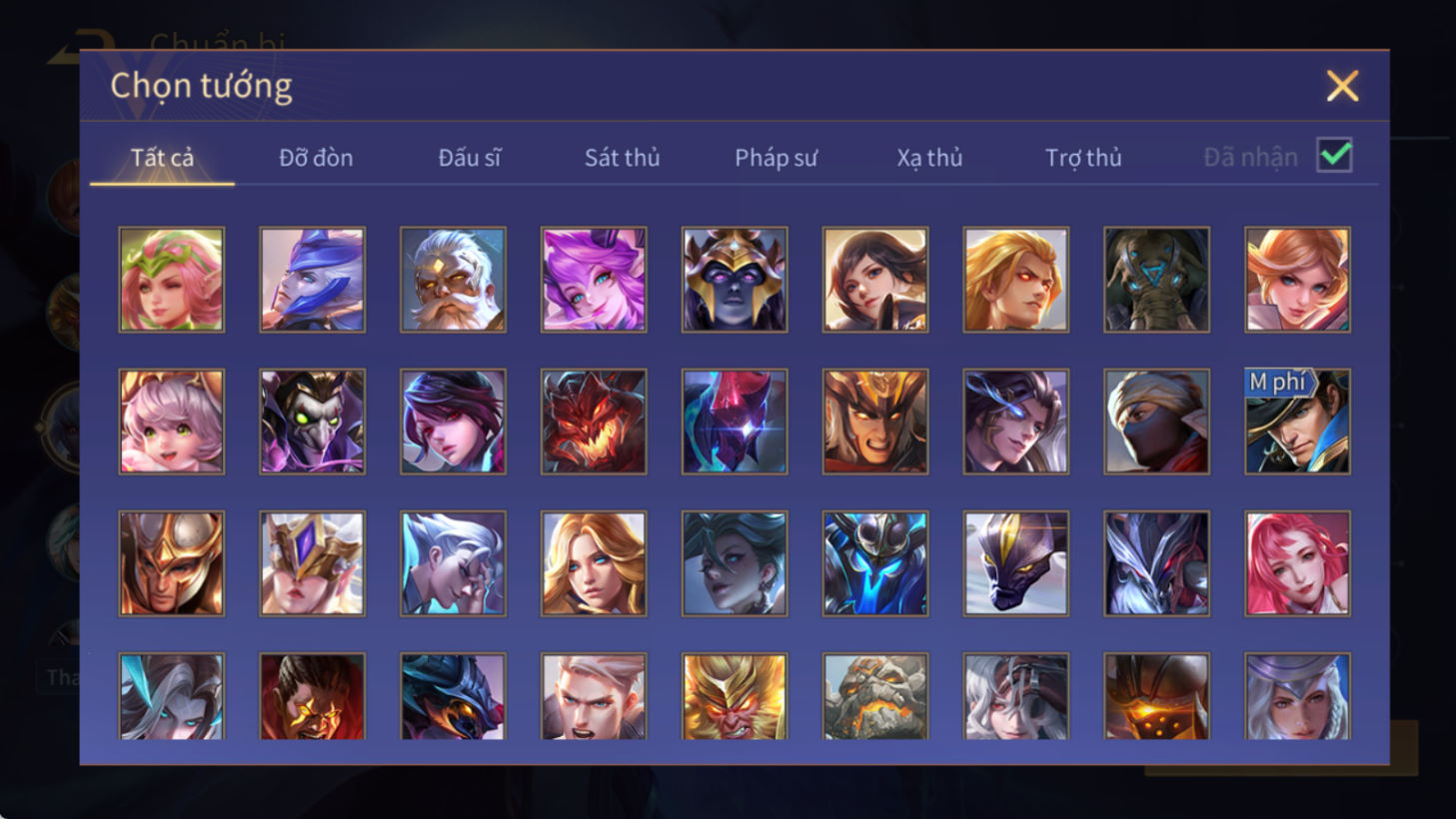Viewport: 1456px width, 819px height.
Task: Select the pink-haired elf hero with leaf crown
Action: coord(171,280)
